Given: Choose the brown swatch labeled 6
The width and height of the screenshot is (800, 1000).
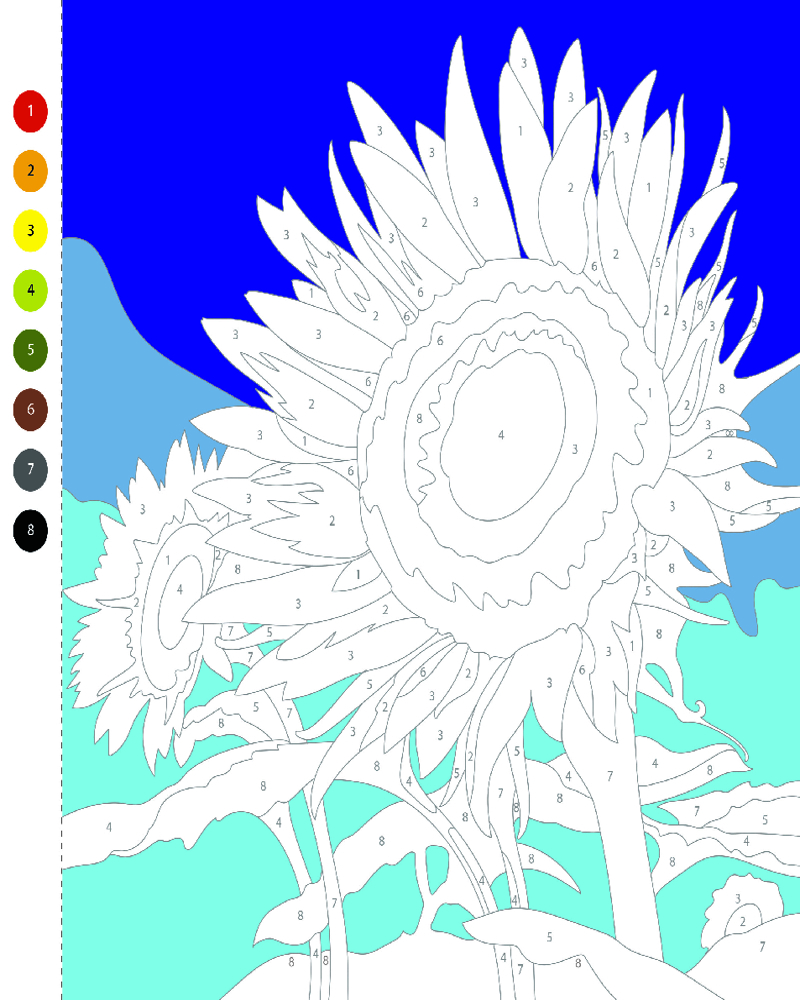Looking at the screenshot, I should click(x=30, y=410).
